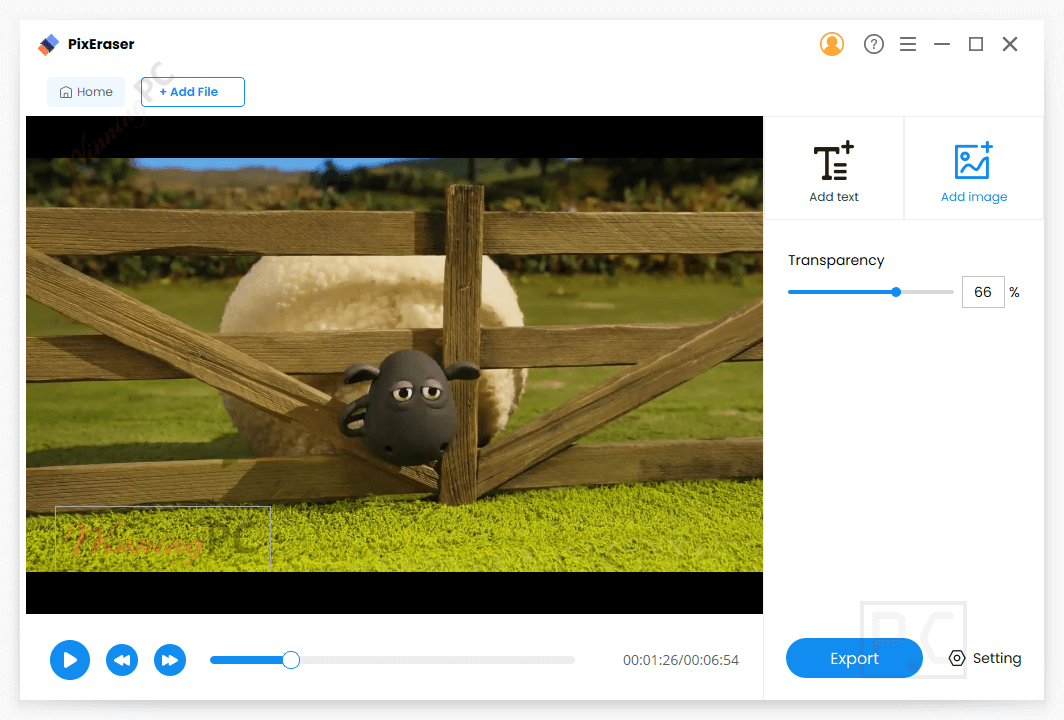Play the video

pos(70,660)
